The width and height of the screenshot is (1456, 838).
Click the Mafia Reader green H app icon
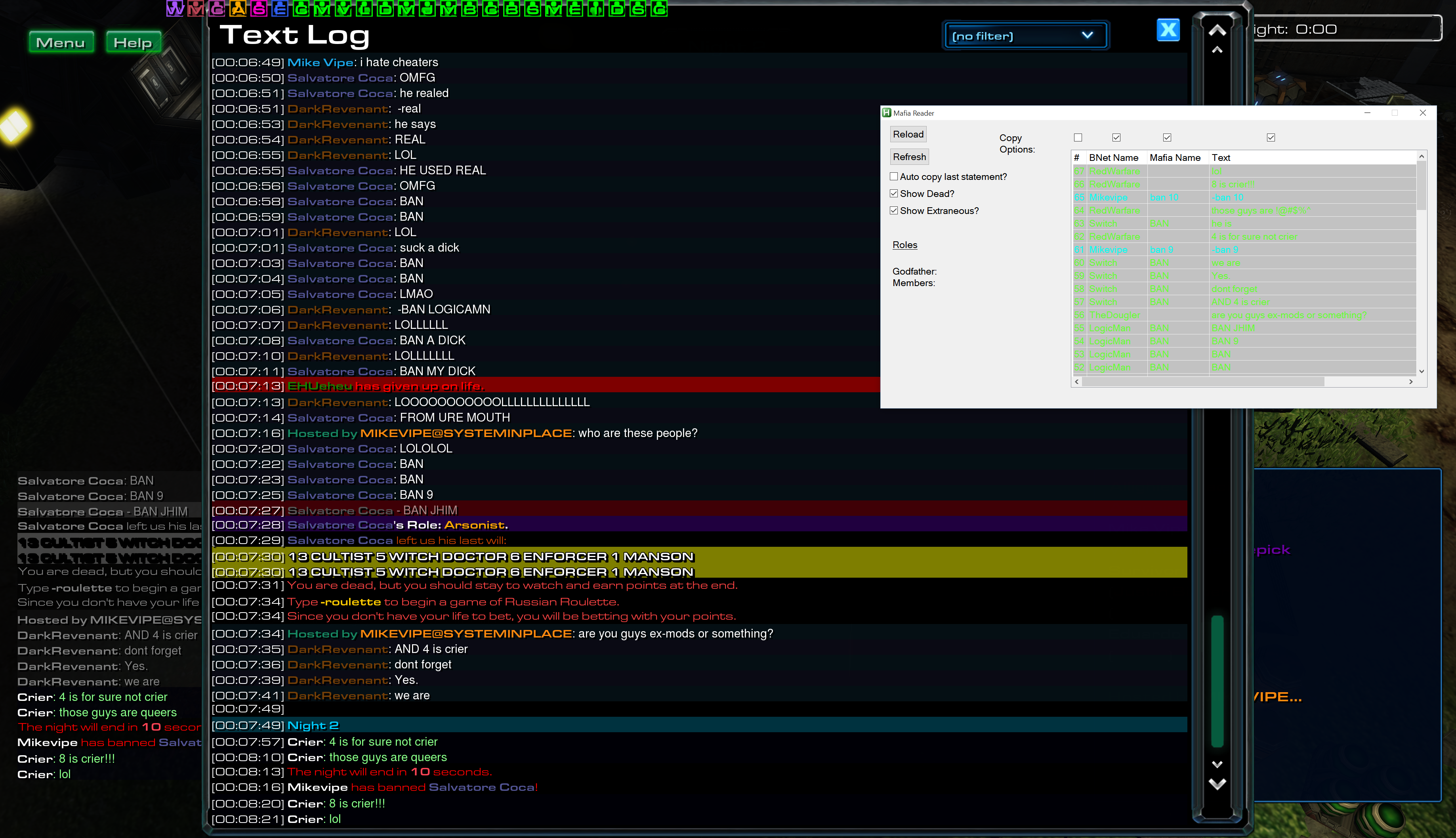coord(887,113)
